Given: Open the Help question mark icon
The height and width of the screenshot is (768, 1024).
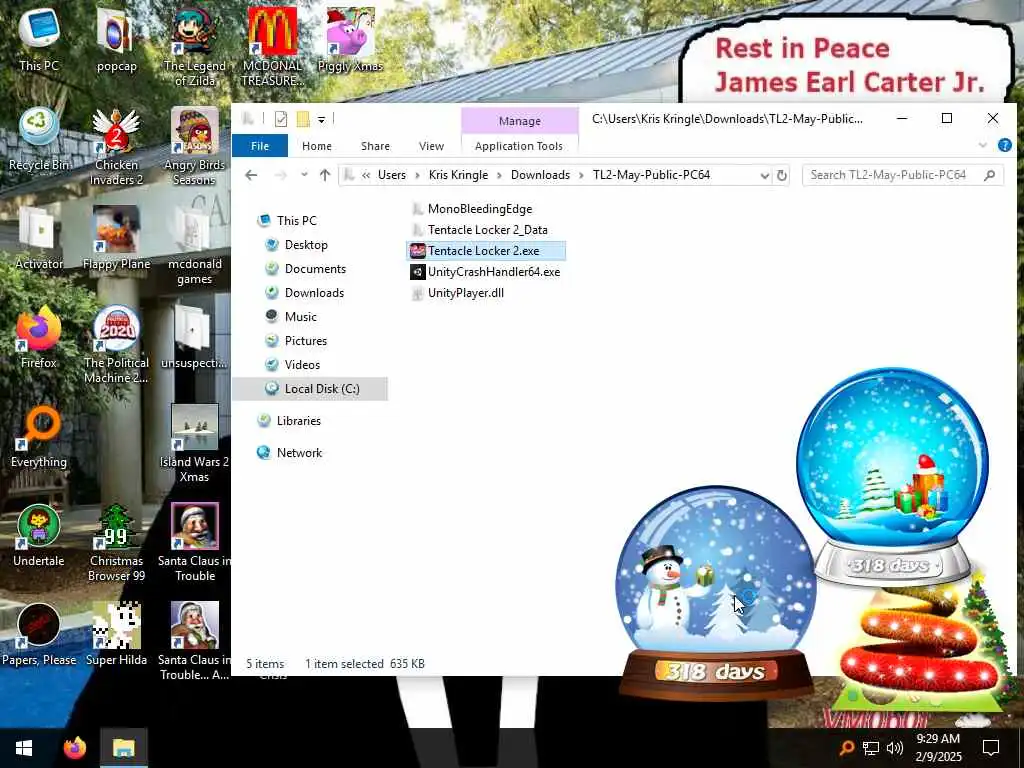Looking at the screenshot, I should 1004,146.
